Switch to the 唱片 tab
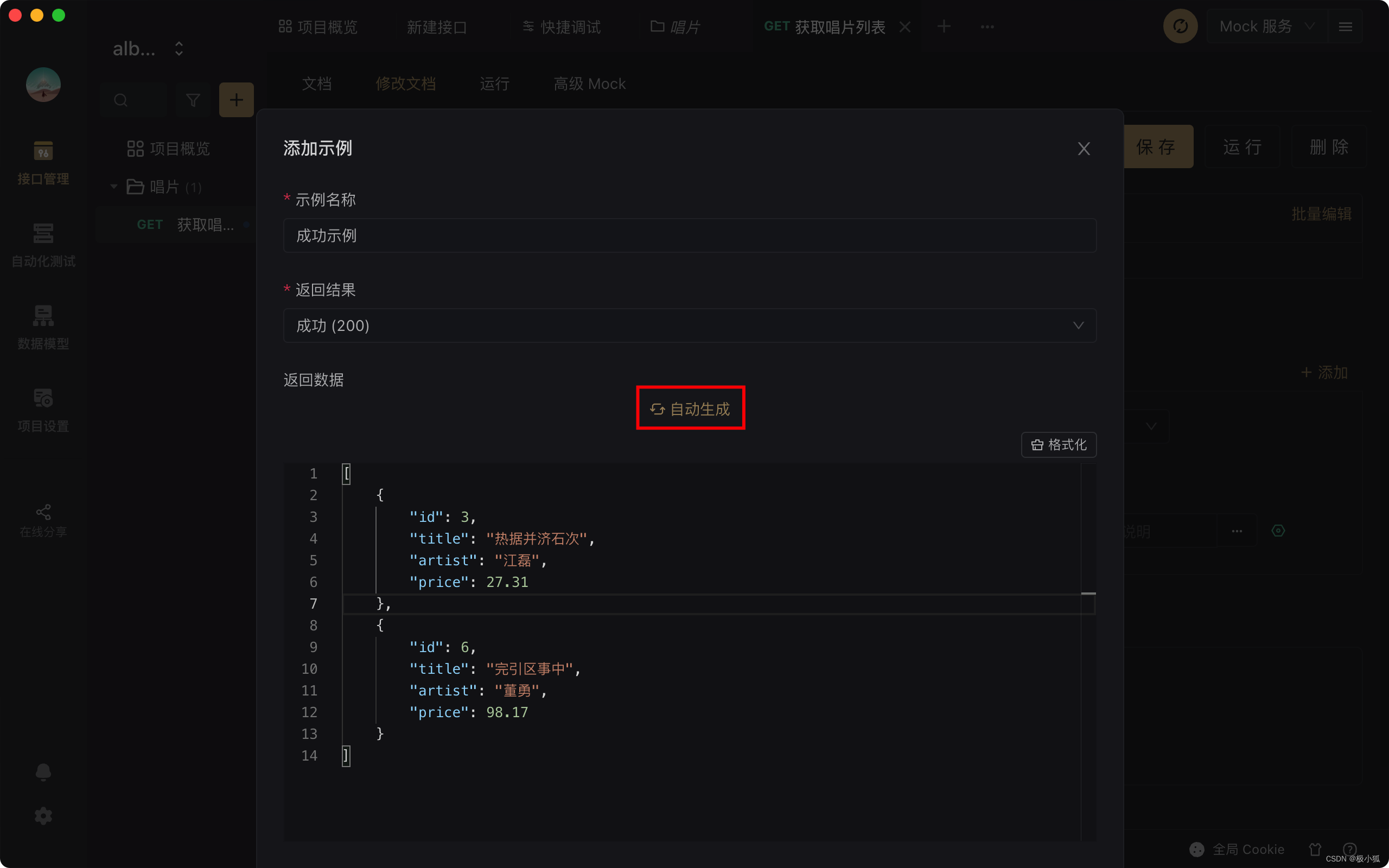 pyautogui.click(x=675, y=27)
